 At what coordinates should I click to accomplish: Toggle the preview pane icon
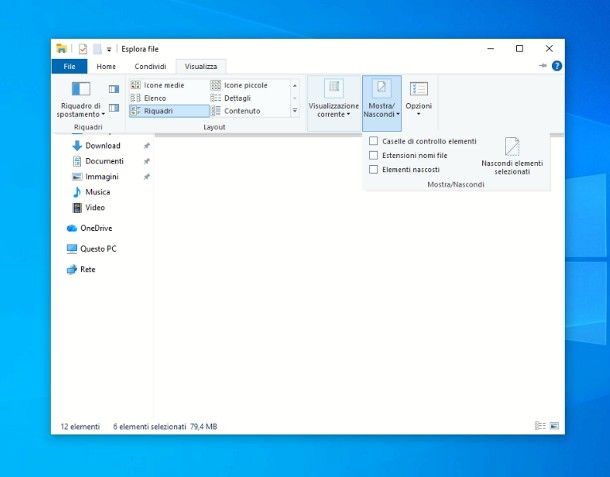pos(114,89)
